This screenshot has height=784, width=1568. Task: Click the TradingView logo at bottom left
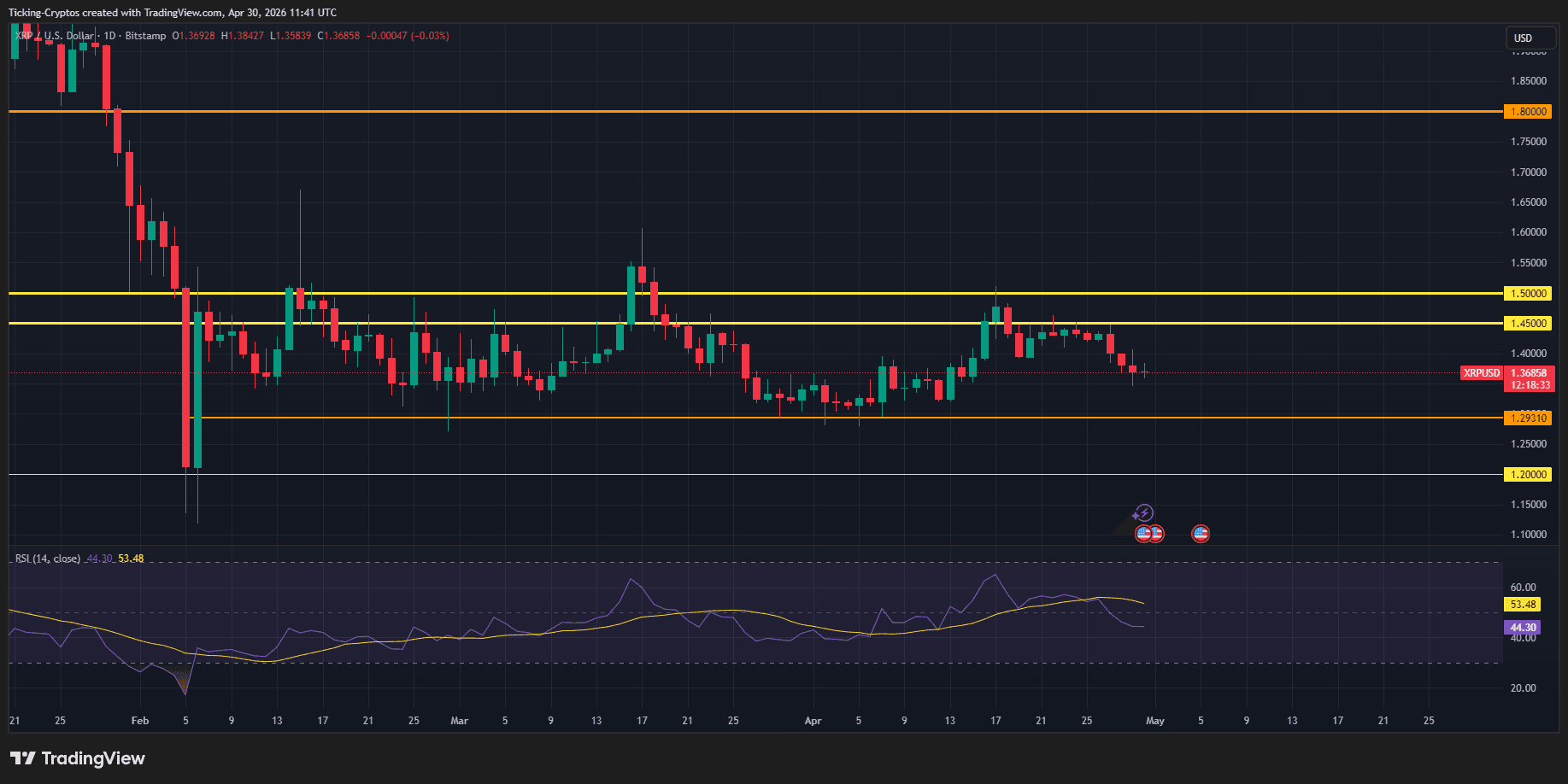tap(78, 758)
